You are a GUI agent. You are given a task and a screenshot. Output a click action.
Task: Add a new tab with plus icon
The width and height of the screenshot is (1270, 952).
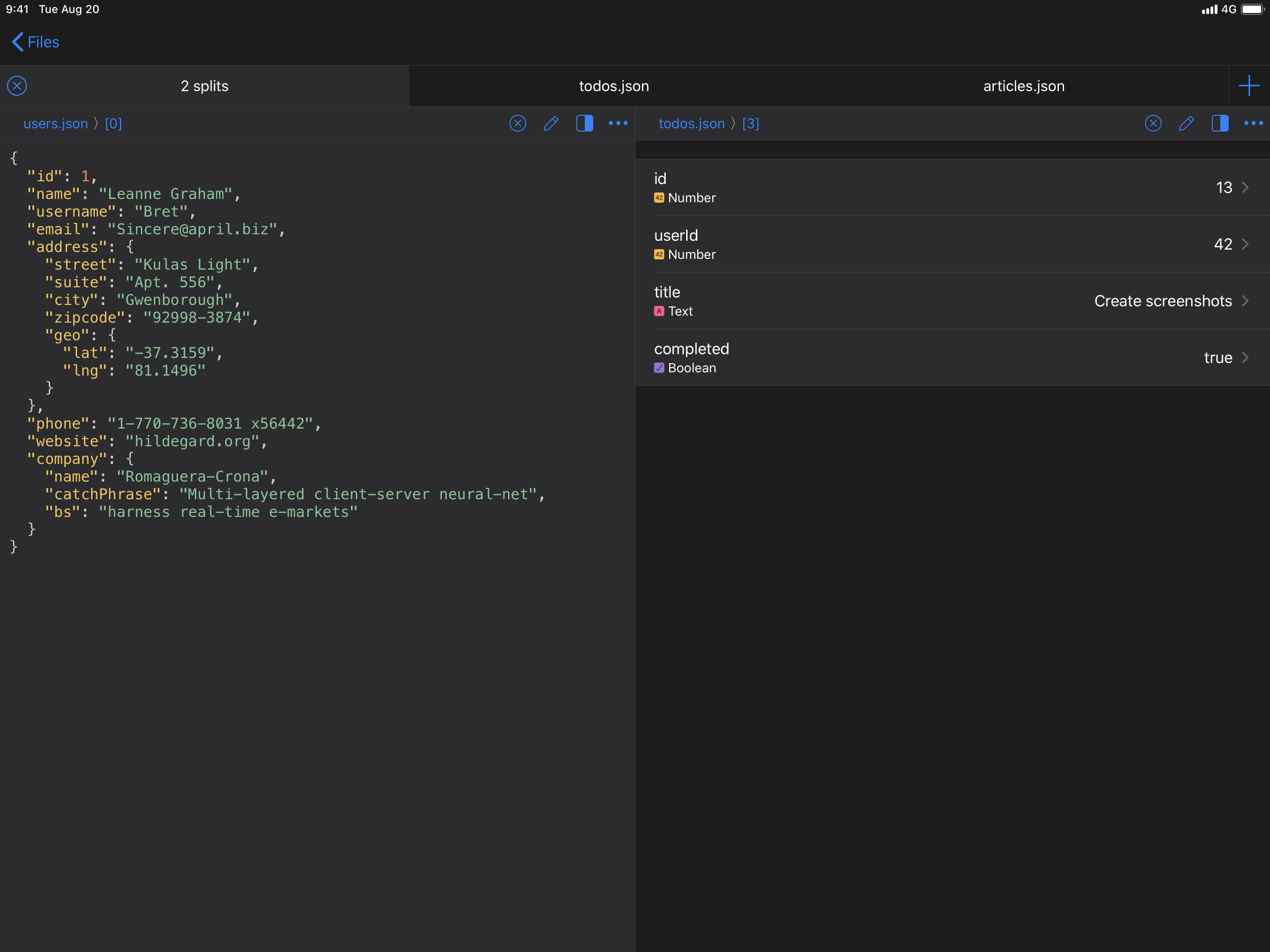click(x=1249, y=86)
